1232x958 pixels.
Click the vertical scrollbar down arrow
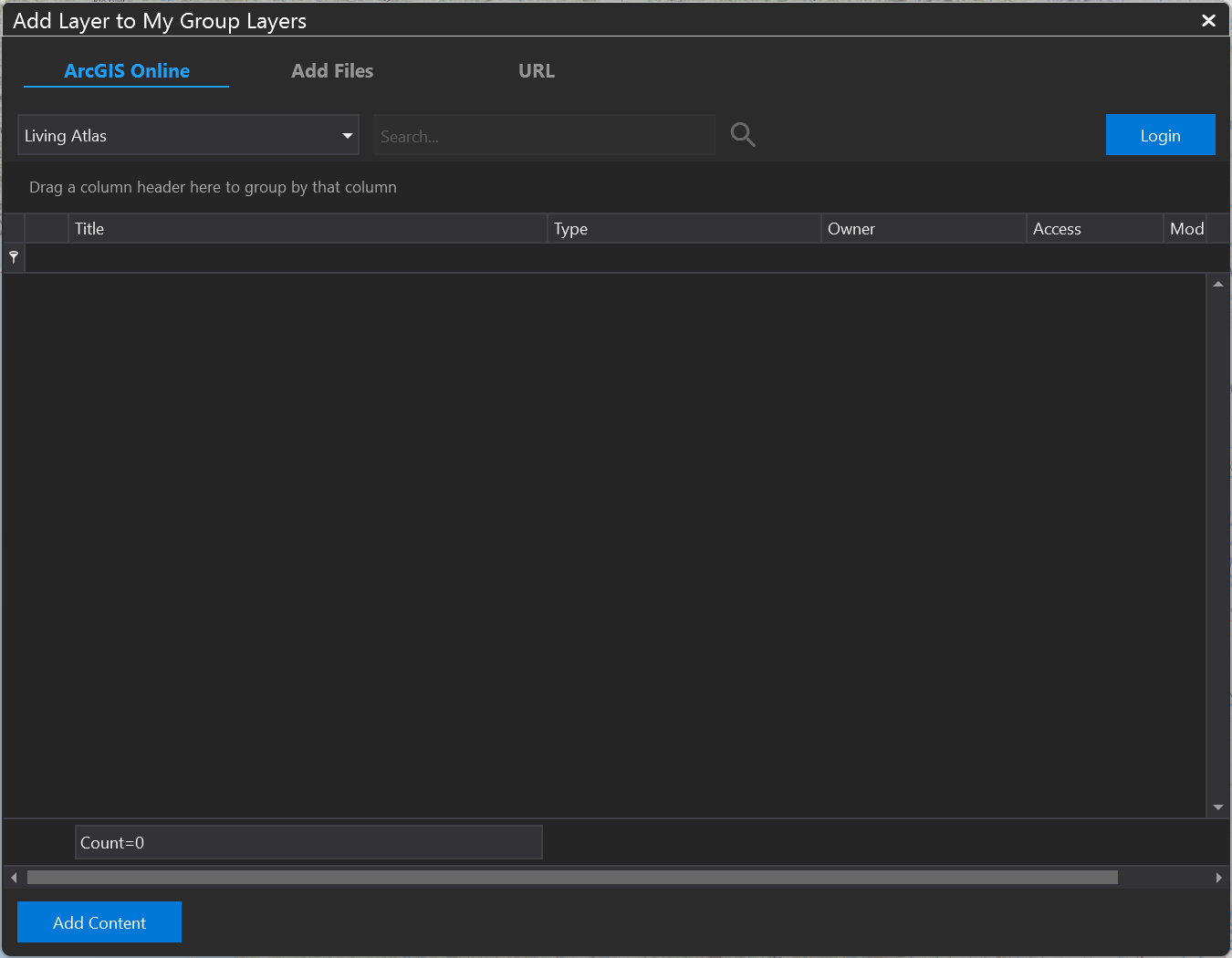[1217, 807]
